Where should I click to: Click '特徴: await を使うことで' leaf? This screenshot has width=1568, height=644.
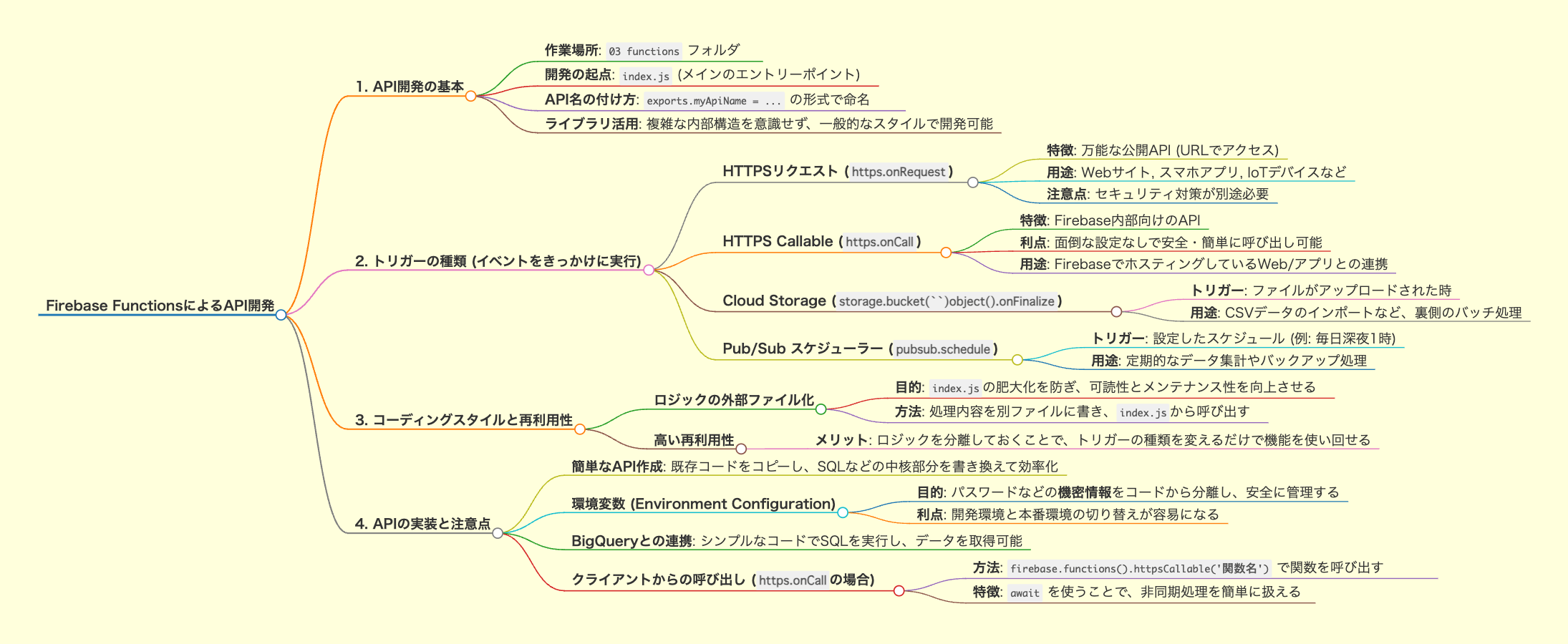[1136, 592]
